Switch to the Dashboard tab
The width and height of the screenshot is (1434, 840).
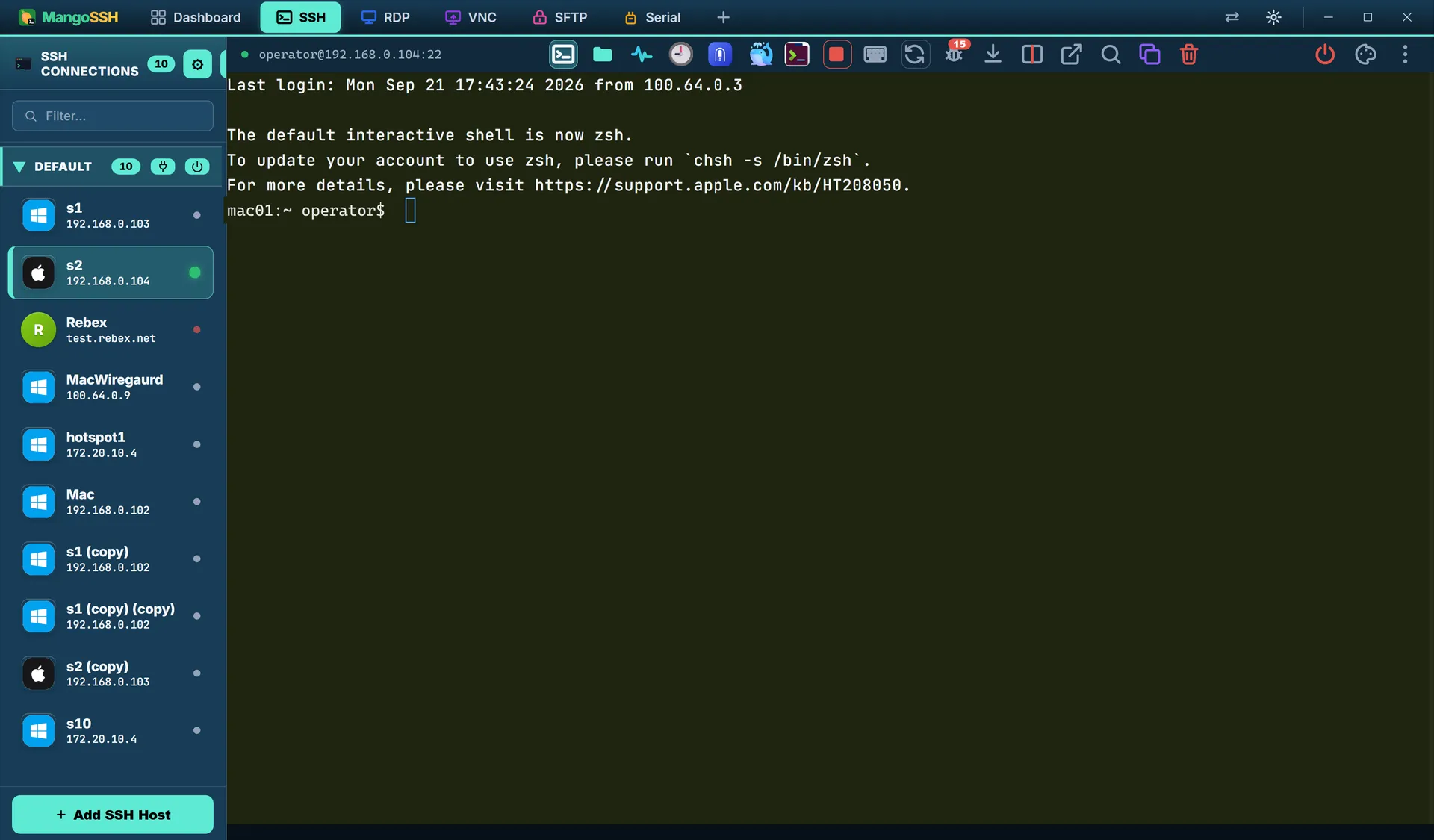point(196,17)
